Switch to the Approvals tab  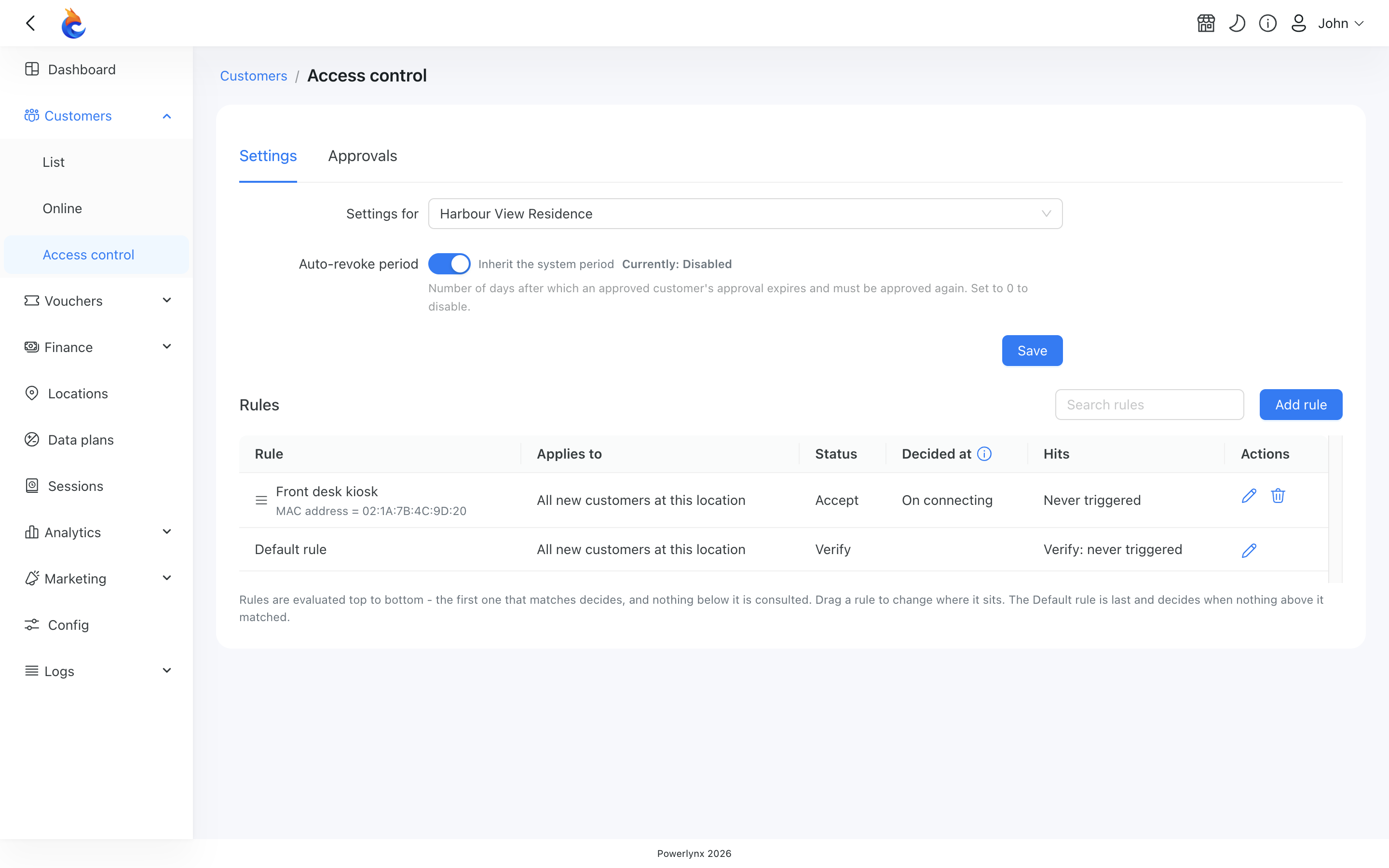362,156
